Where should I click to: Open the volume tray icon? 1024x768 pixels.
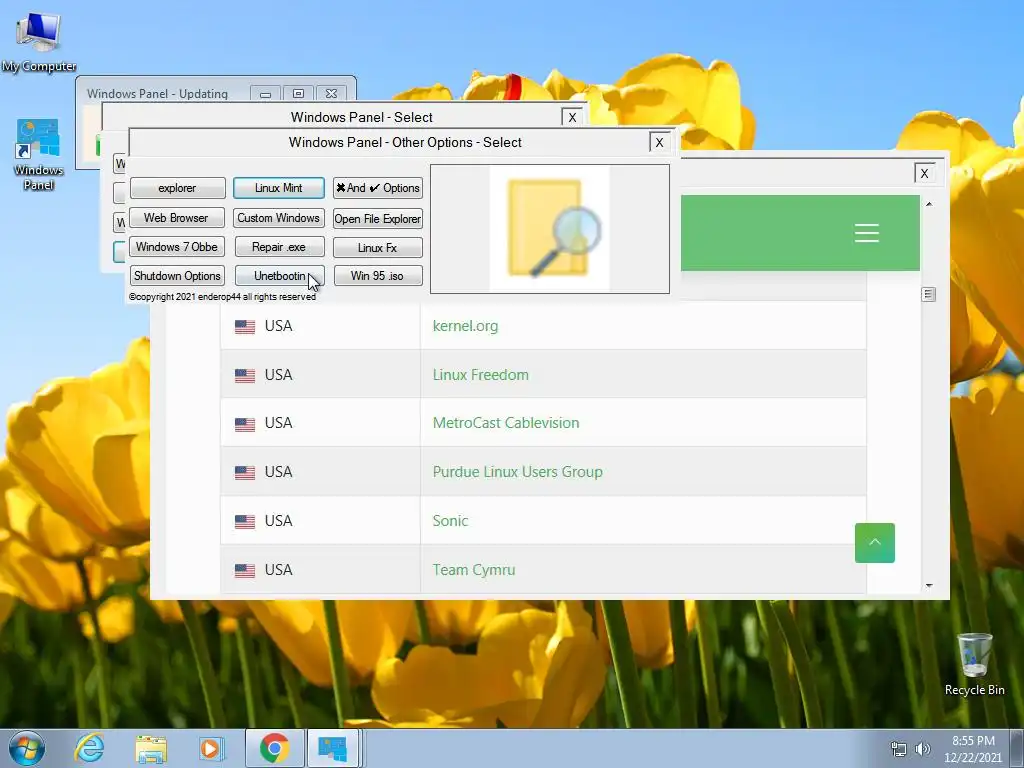923,749
